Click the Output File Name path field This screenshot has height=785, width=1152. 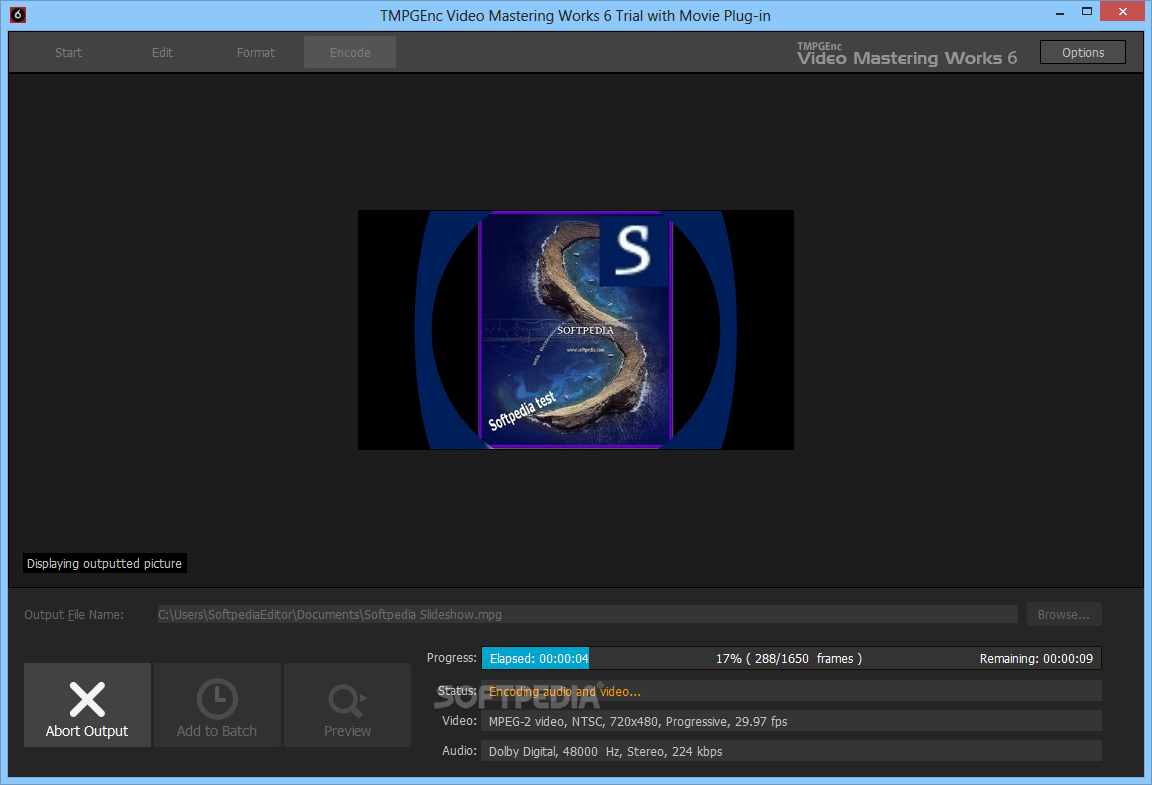coord(587,614)
